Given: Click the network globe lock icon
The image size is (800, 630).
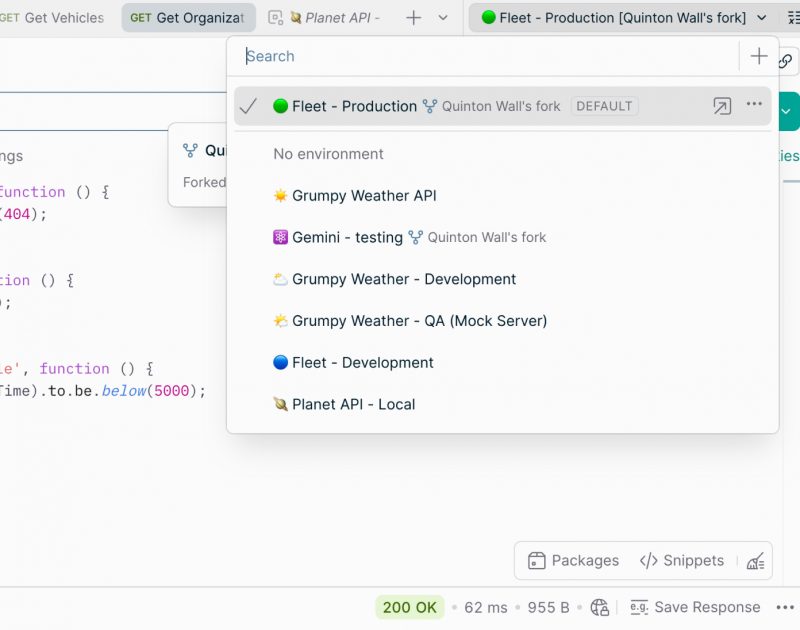Looking at the screenshot, I should tap(599, 608).
